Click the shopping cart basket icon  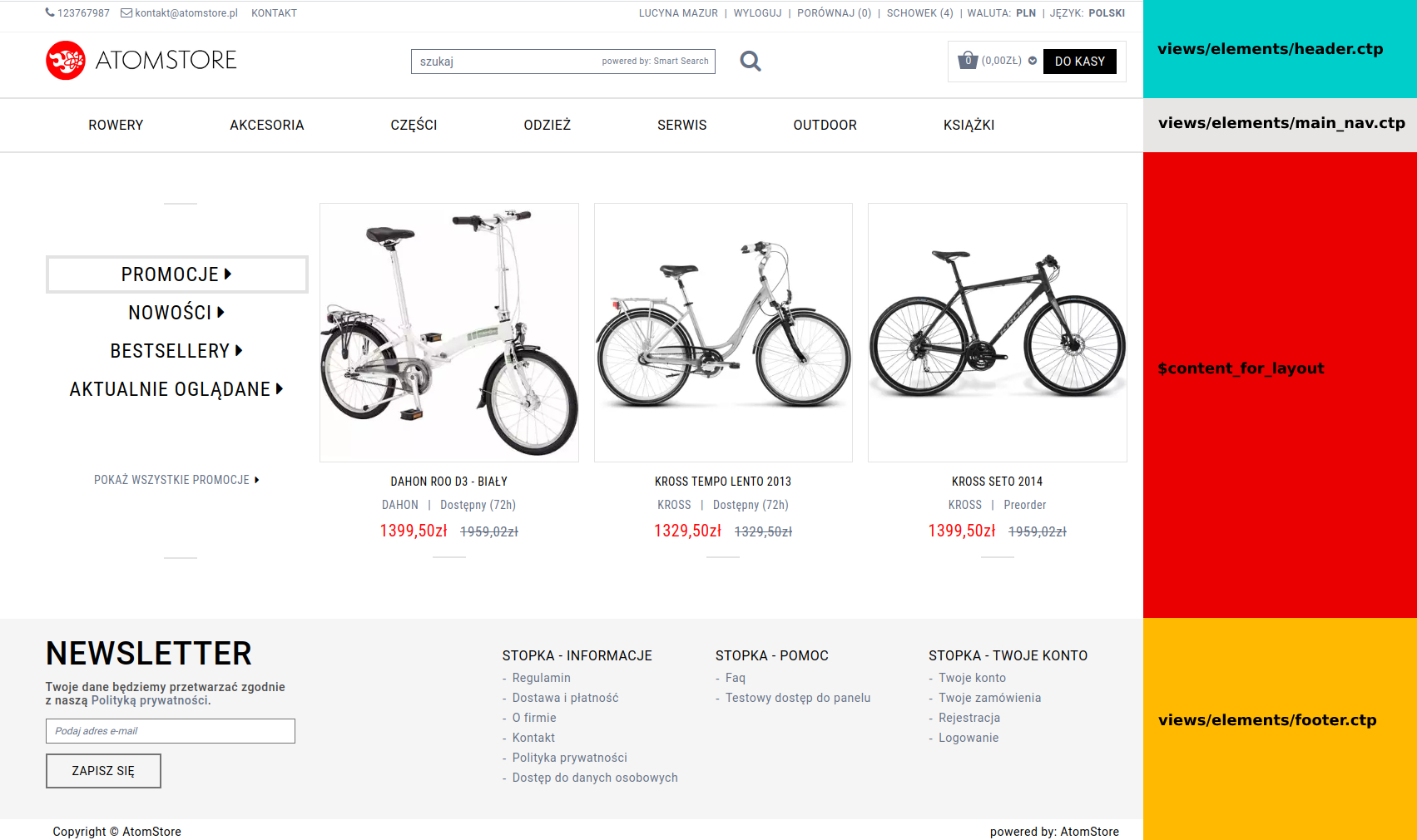pyautogui.click(x=968, y=60)
